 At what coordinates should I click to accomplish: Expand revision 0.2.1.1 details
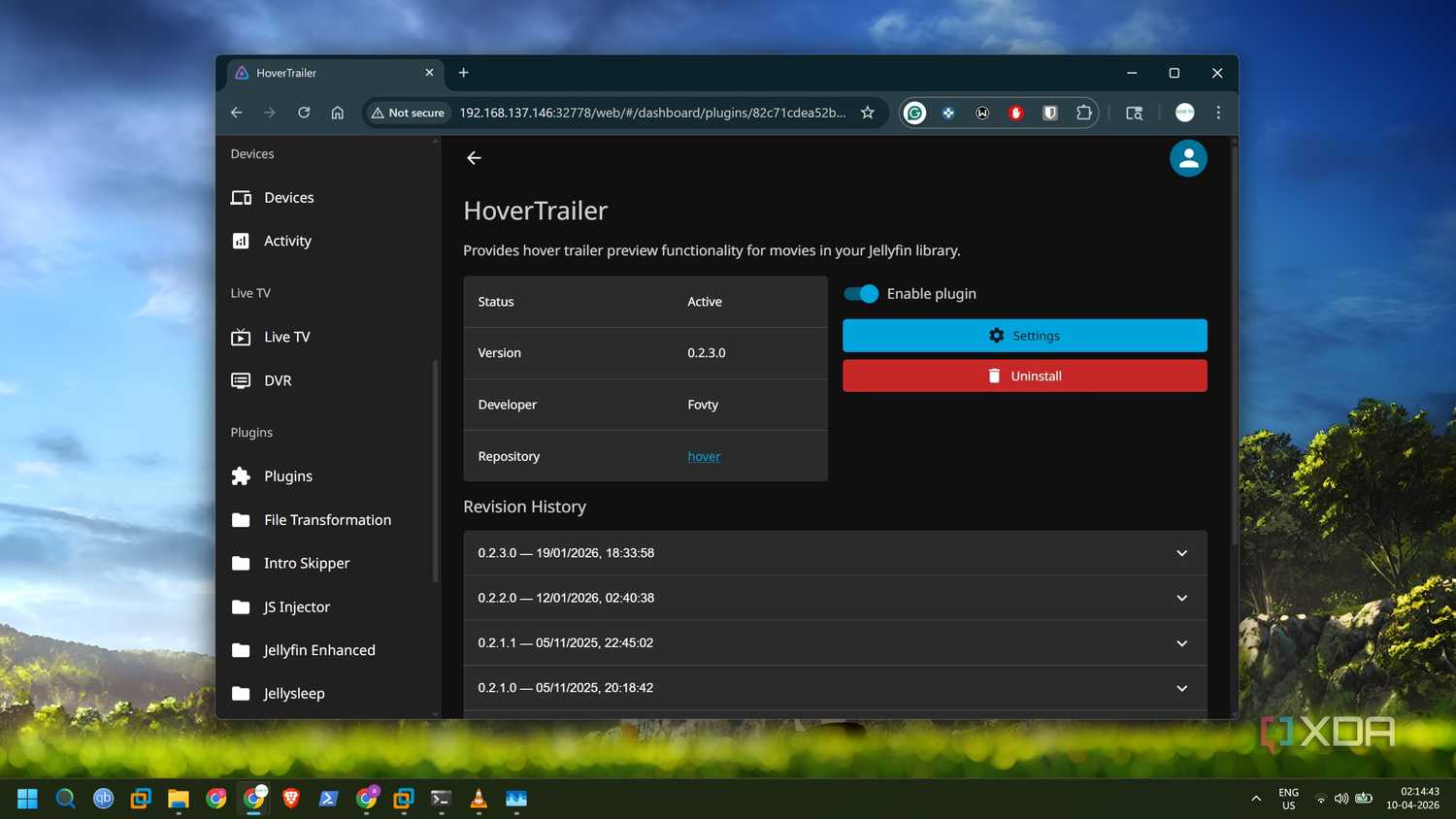click(835, 642)
